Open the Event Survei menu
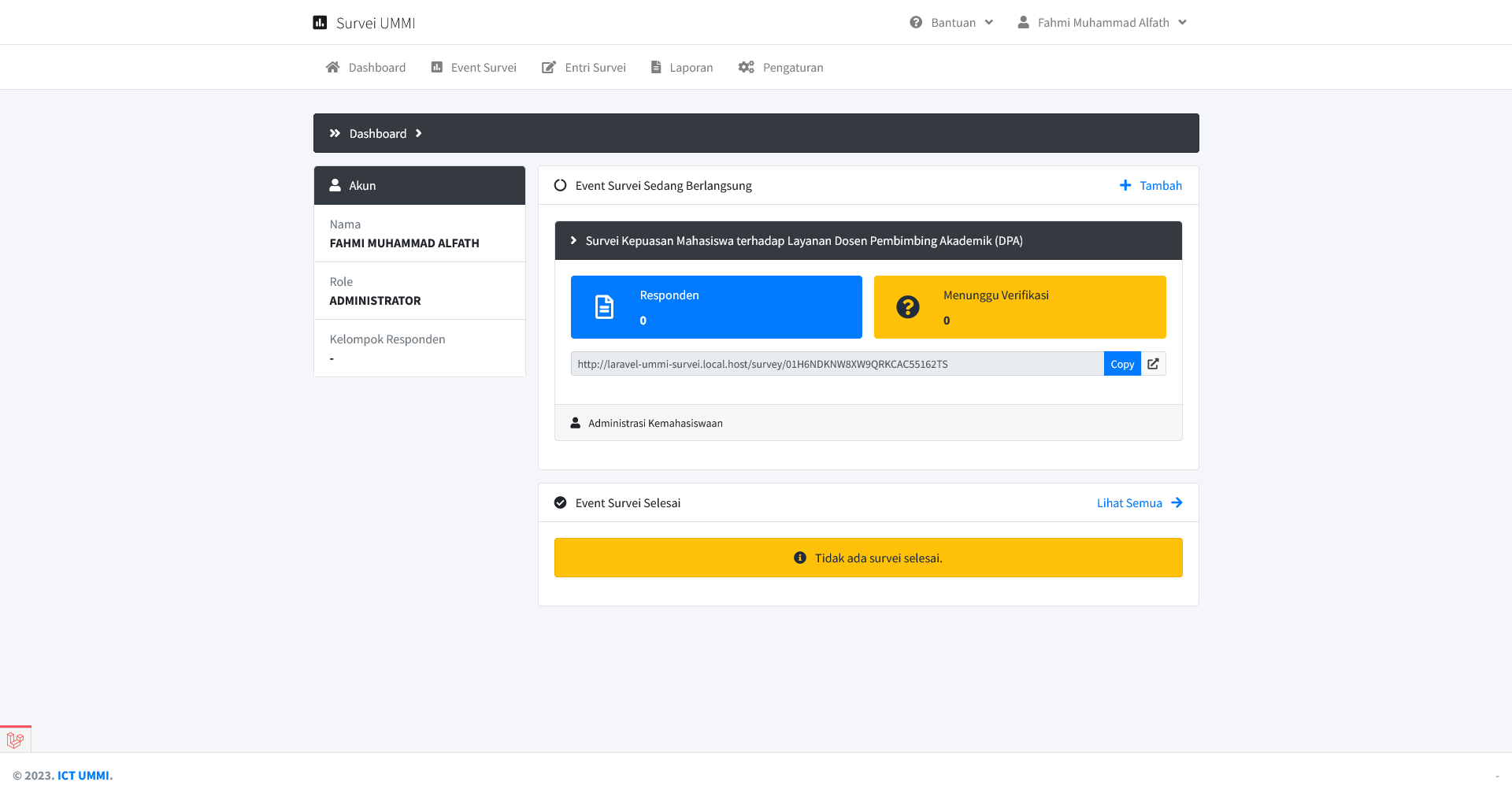 point(474,68)
